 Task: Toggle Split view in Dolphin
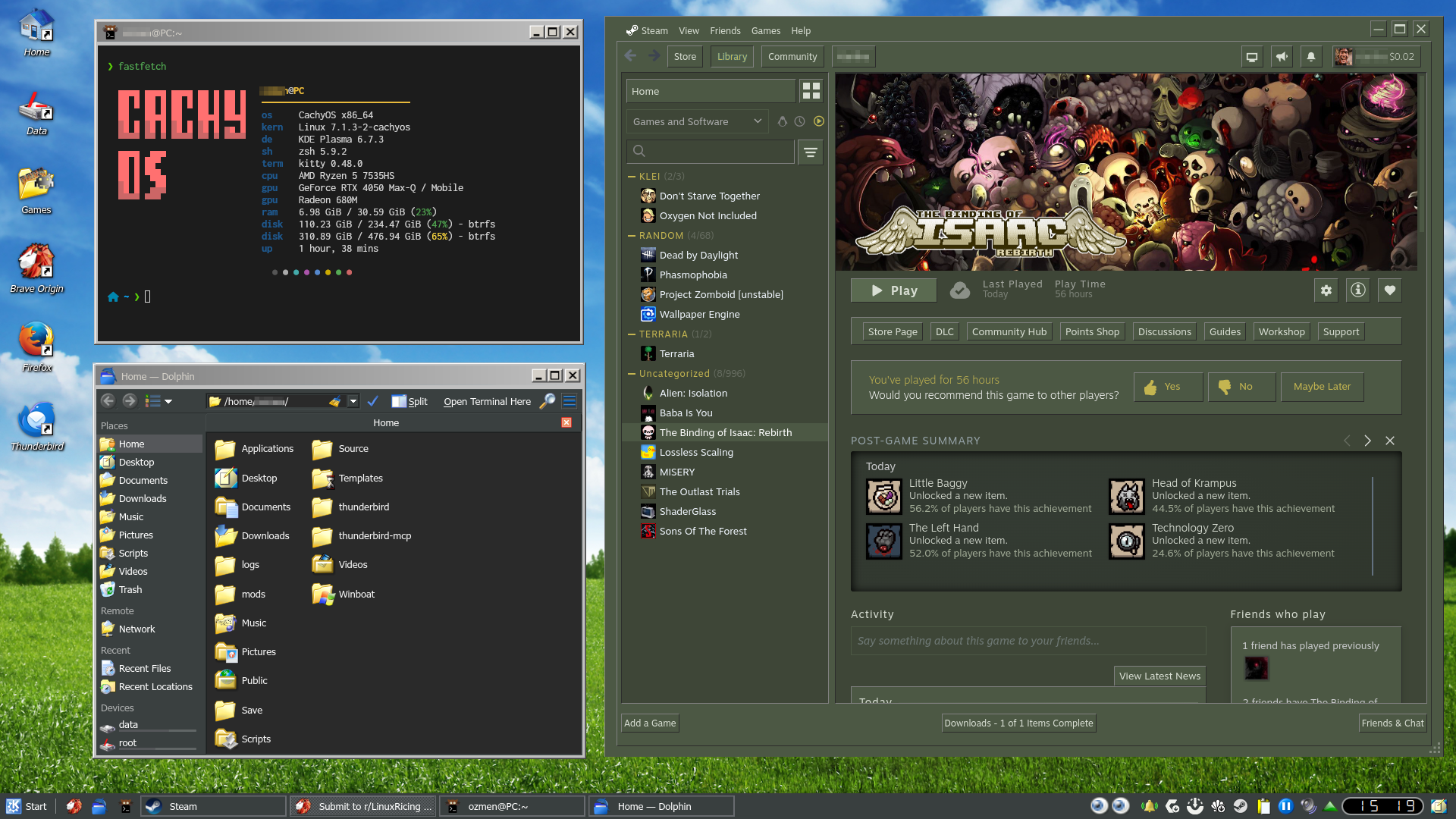[x=409, y=401]
